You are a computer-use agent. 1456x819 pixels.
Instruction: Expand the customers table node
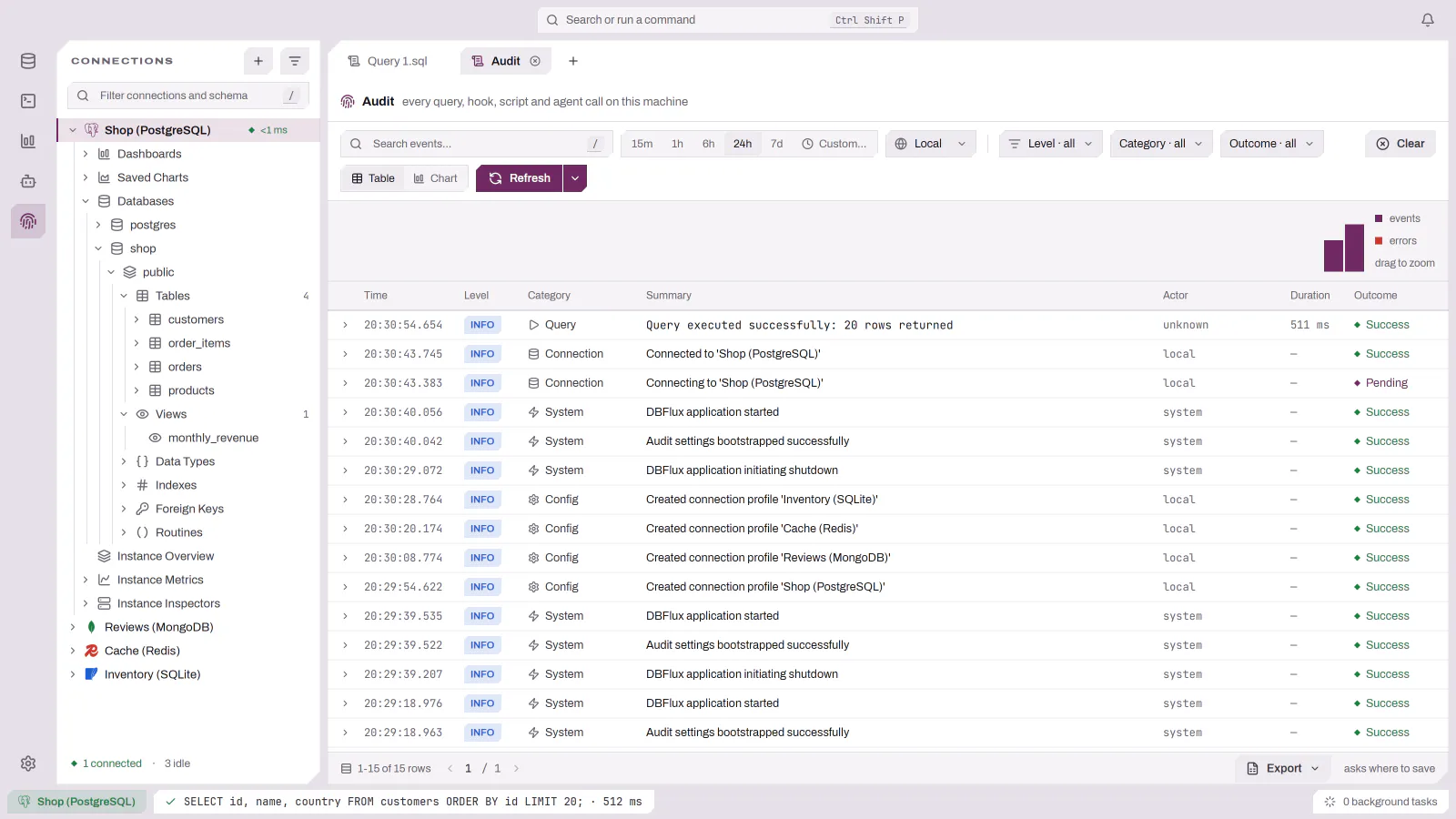coord(136,319)
